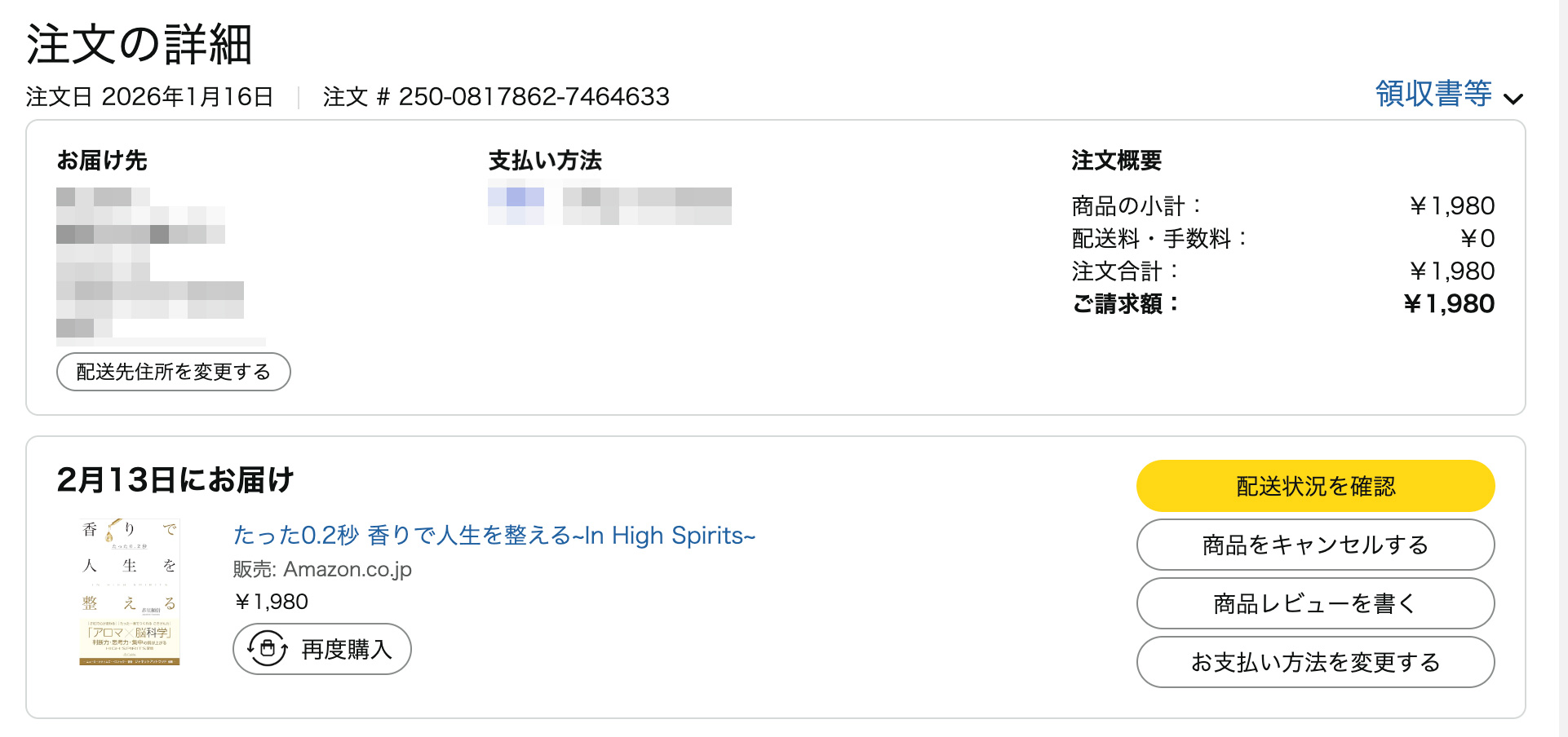Cancel the item via 商品をキャンセルする
The width and height of the screenshot is (1568, 737).
[x=1314, y=545]
